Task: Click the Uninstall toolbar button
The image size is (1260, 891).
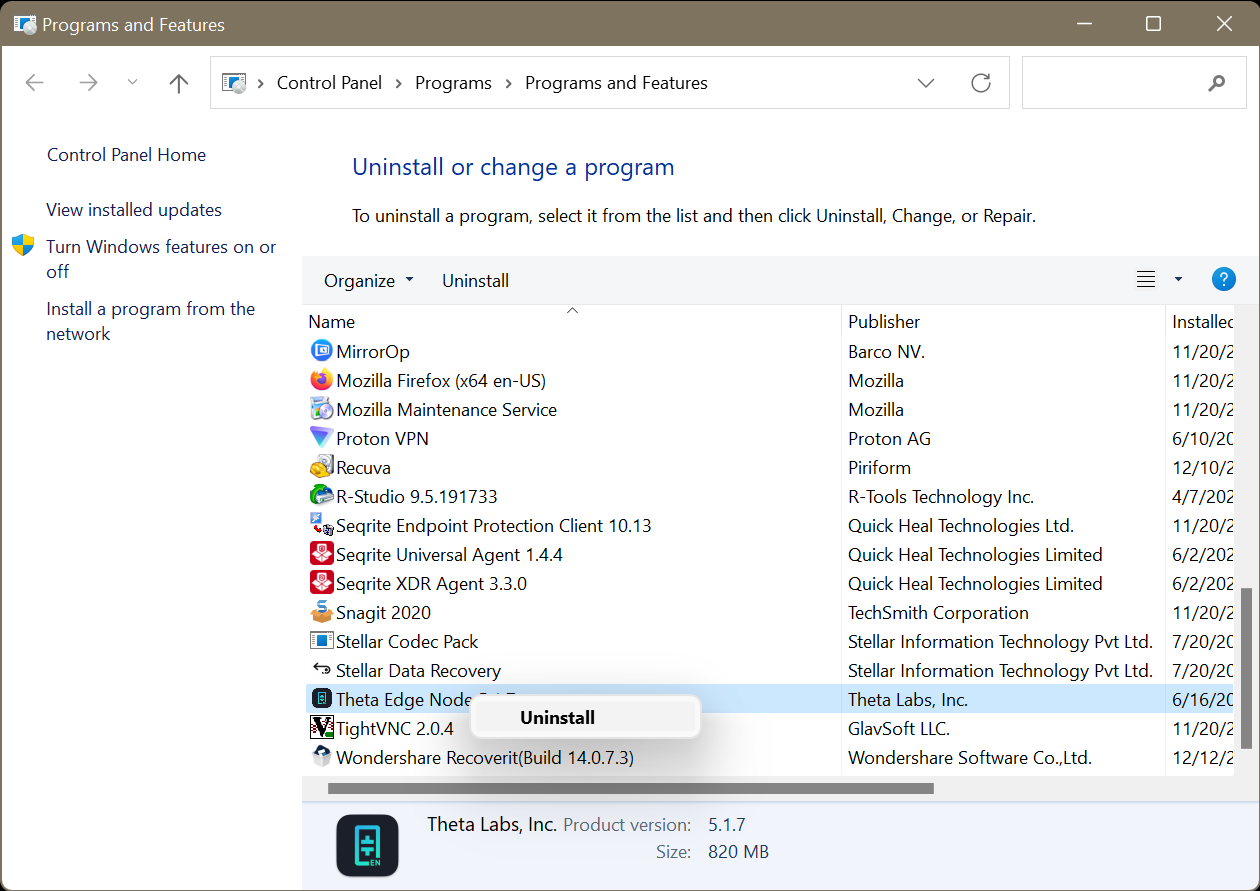Action: (476, 281)
